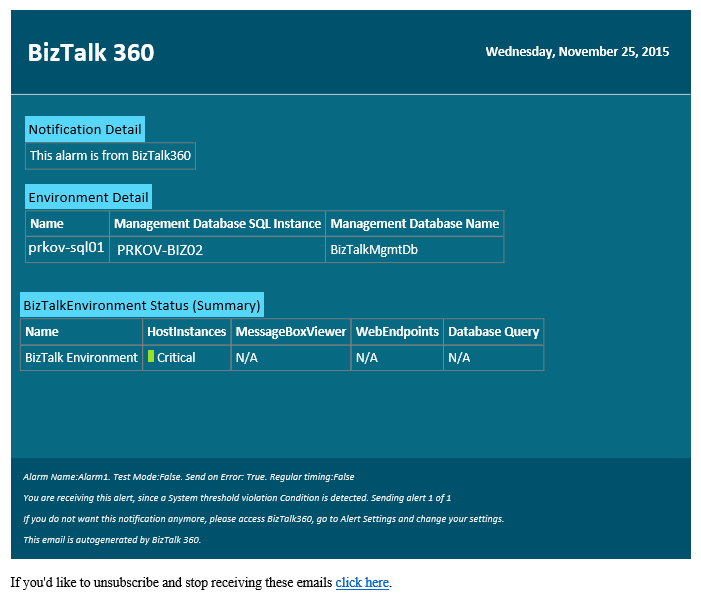Click Management Database Name column header
The width and height of the screenshot is (701, 597).
pos(415,223)
